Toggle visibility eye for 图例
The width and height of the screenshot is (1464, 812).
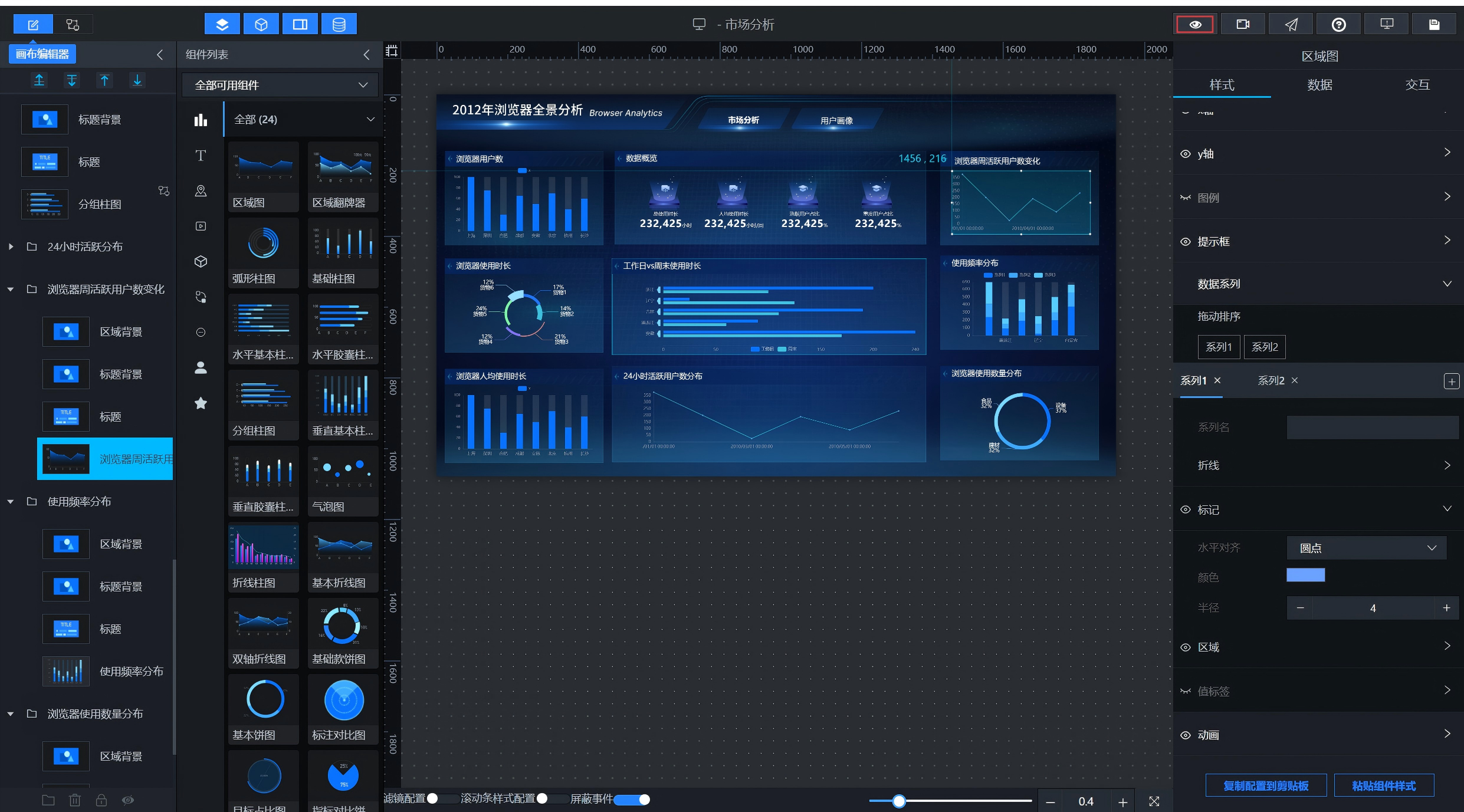pos(1186,198)
